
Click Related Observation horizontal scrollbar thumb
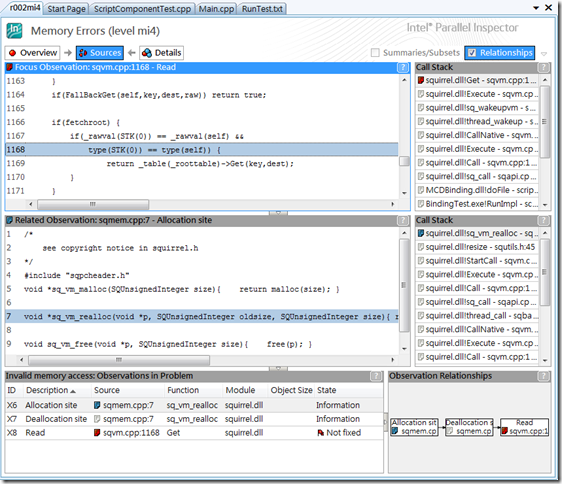point(119,360)
